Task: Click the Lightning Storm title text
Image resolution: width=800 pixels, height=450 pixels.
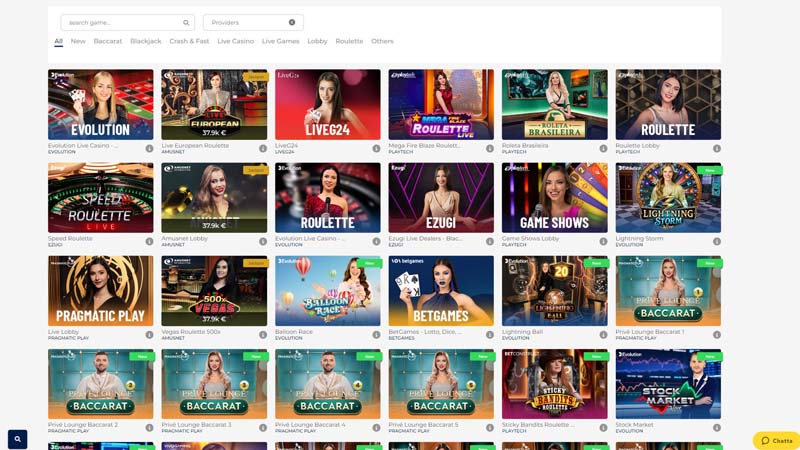Action: 639,238
